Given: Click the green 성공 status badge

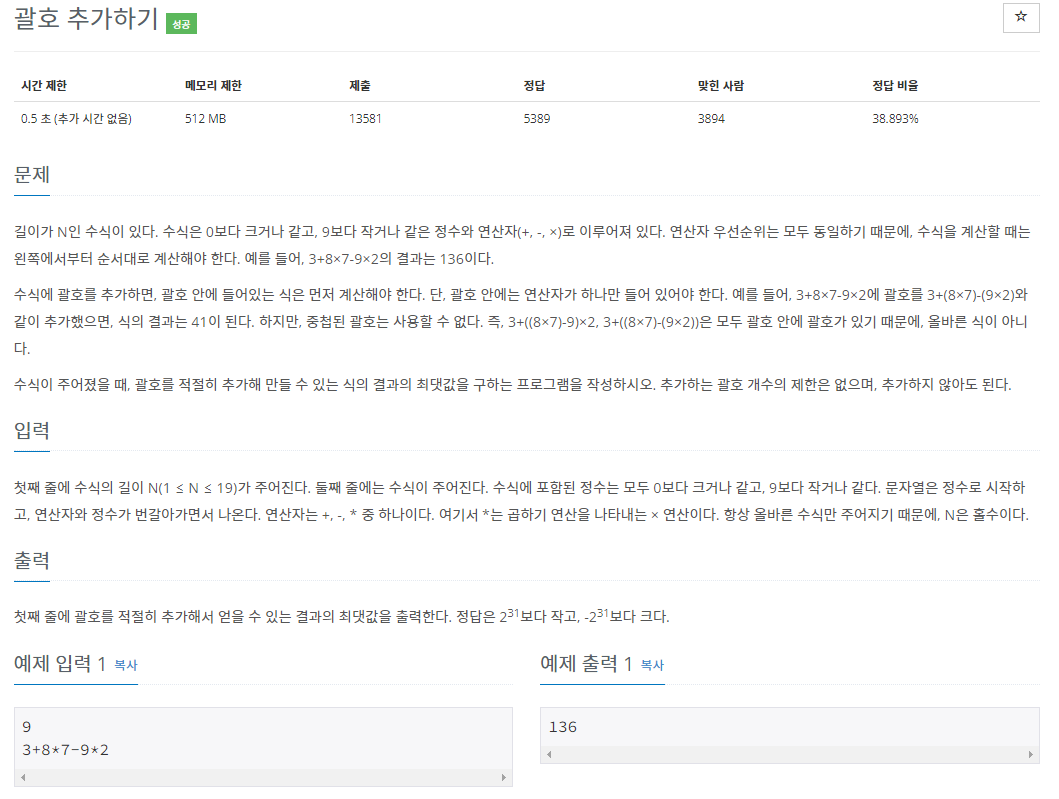Looking at the screenshot, I should 181,24.
